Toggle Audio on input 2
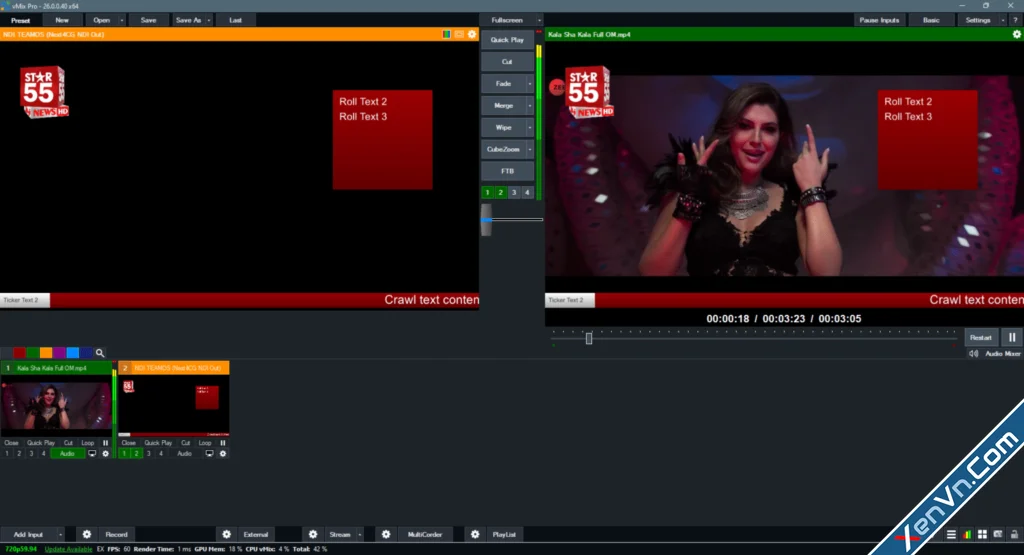 [x=185, y=453]
